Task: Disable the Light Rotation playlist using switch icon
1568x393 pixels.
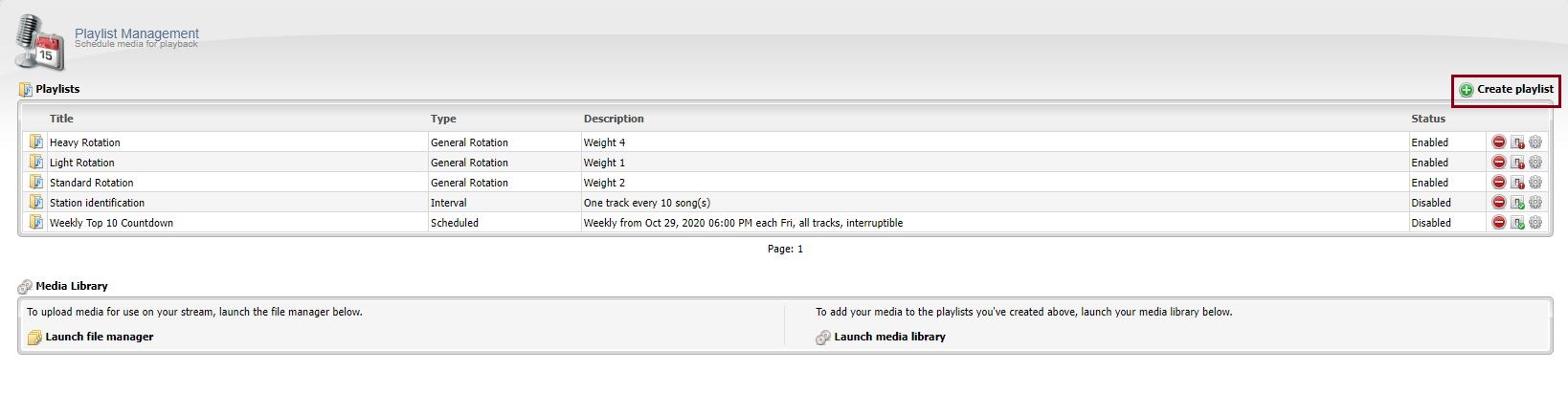Action: point(1517,162)
